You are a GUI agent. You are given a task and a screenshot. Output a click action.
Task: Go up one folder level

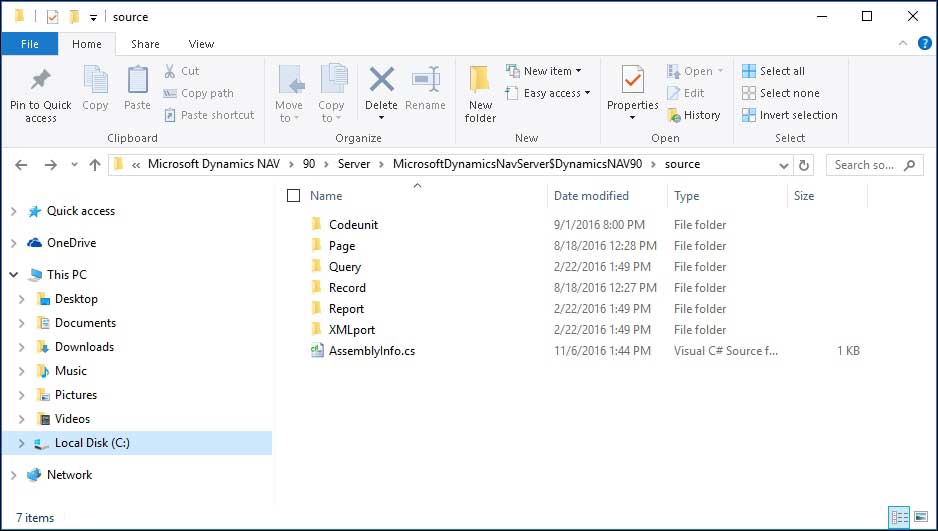[x=95, y=165]
